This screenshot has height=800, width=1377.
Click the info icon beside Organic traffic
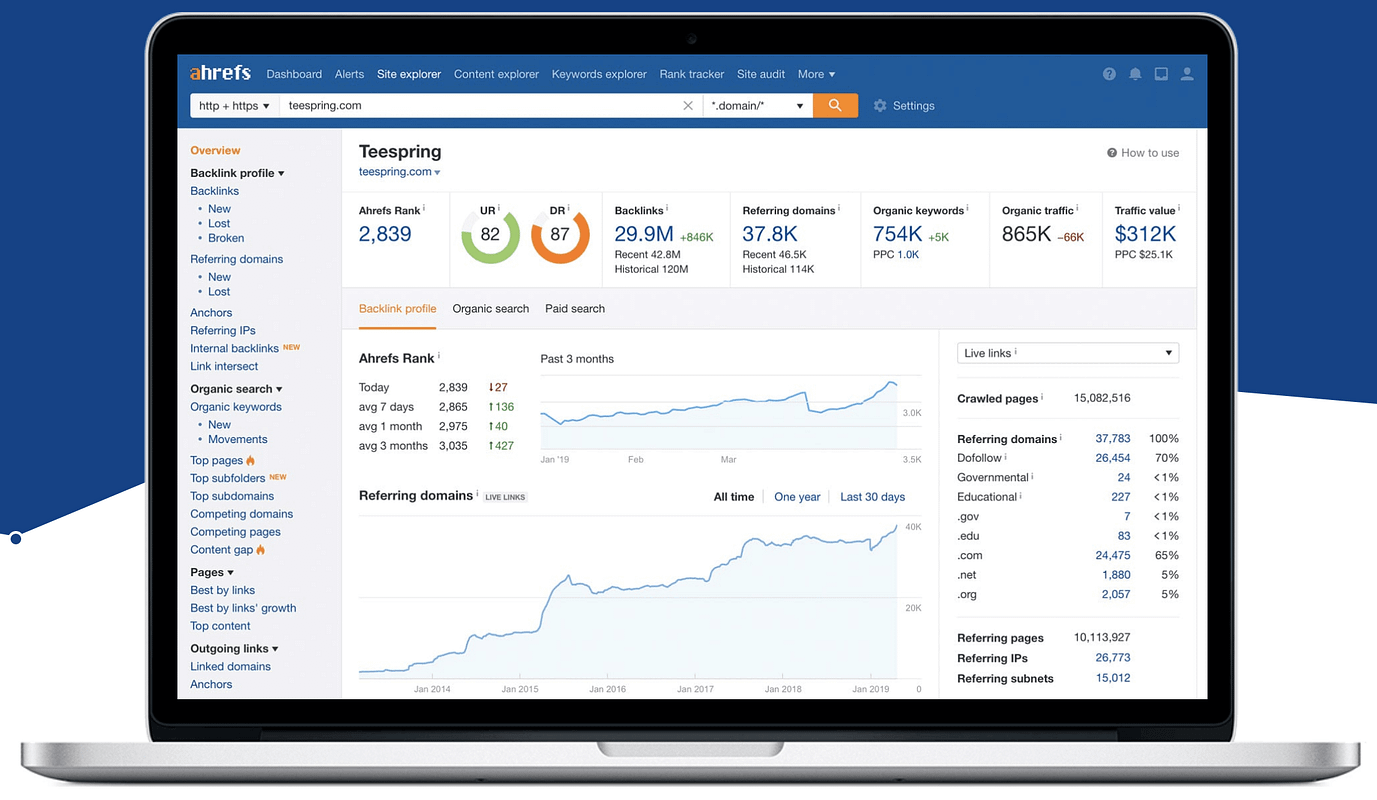(x=1077, y=209)
